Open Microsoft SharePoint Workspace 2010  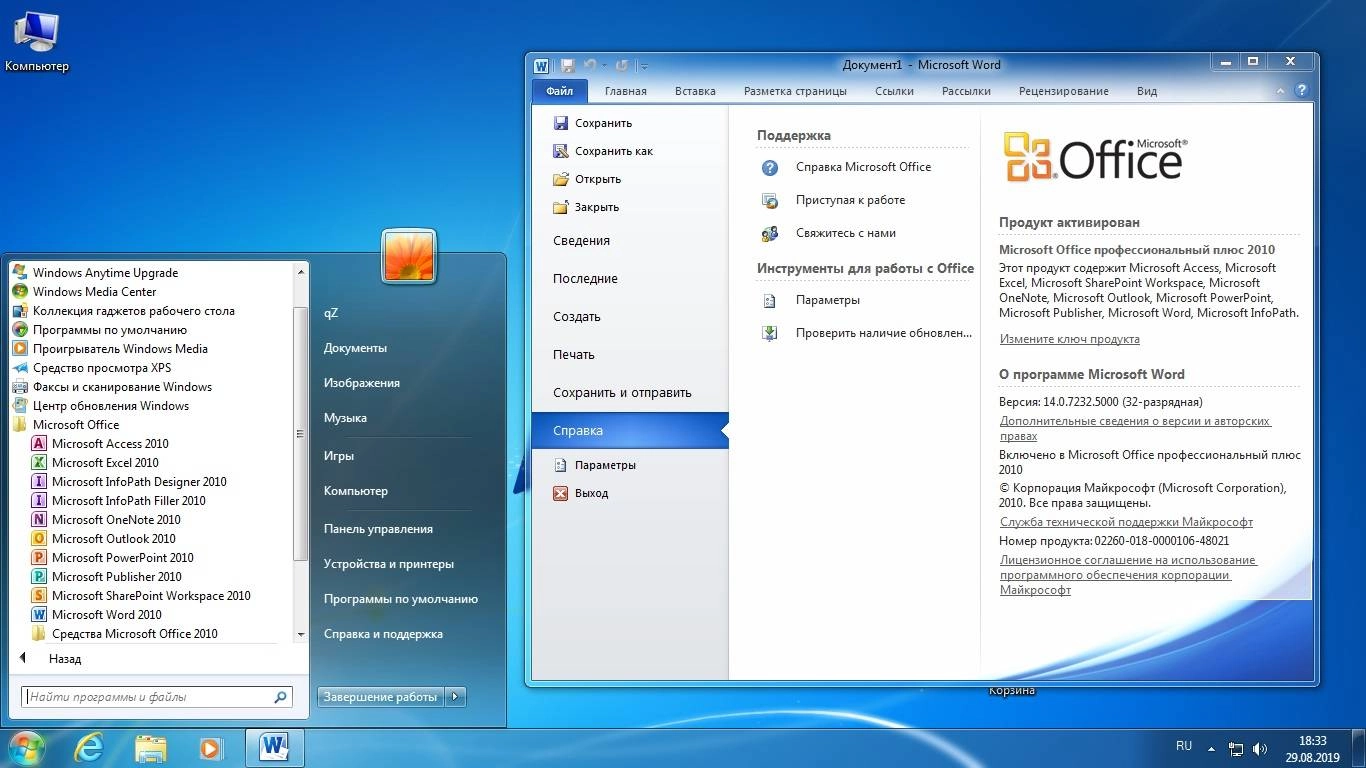coord(151,596)
